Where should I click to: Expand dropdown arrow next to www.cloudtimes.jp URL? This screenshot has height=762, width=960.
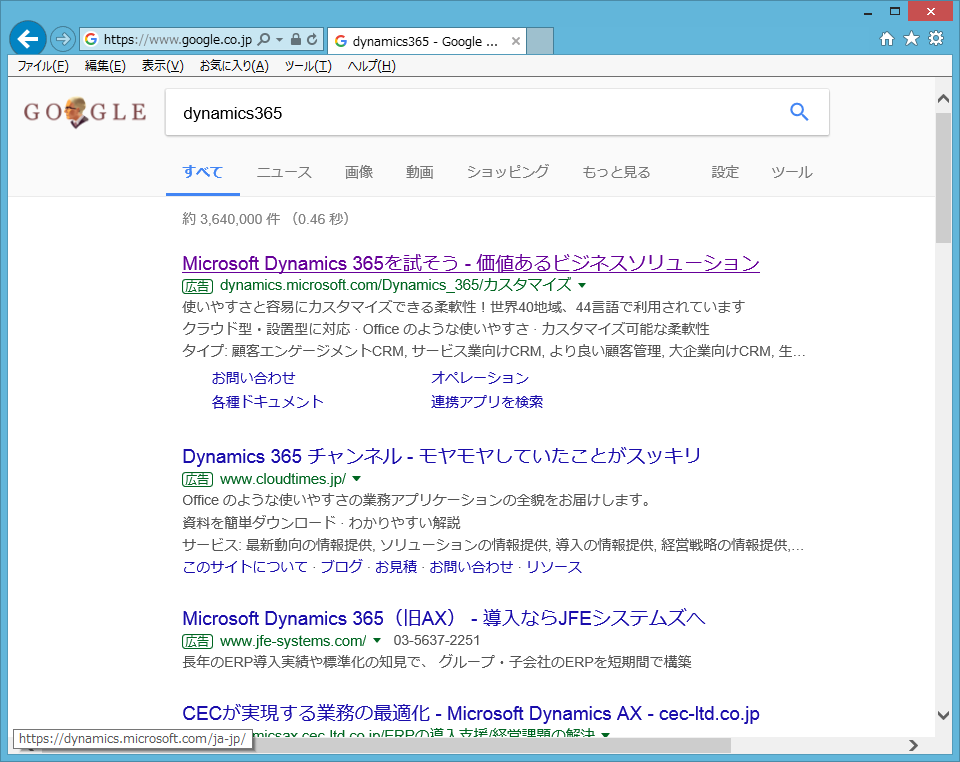point(357,479)
